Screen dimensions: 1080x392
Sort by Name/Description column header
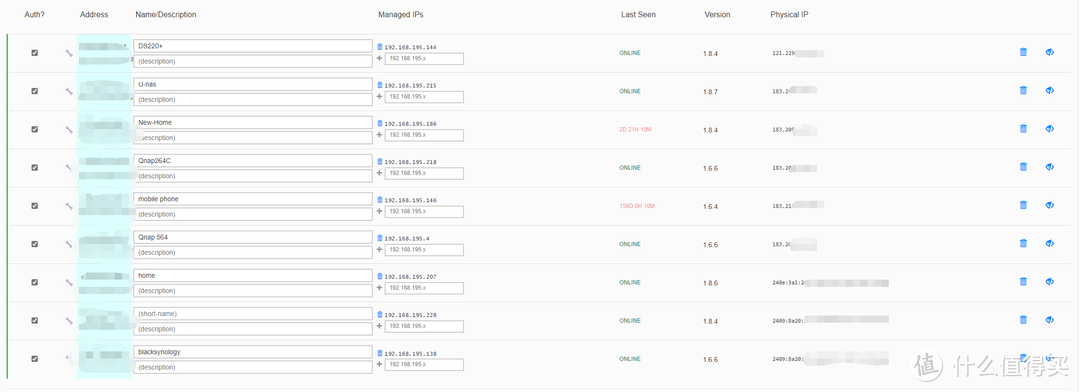[165, 14]
